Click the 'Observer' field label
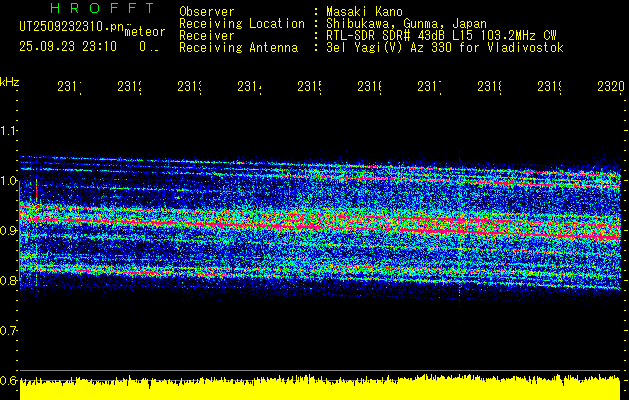 click(207, 11)
